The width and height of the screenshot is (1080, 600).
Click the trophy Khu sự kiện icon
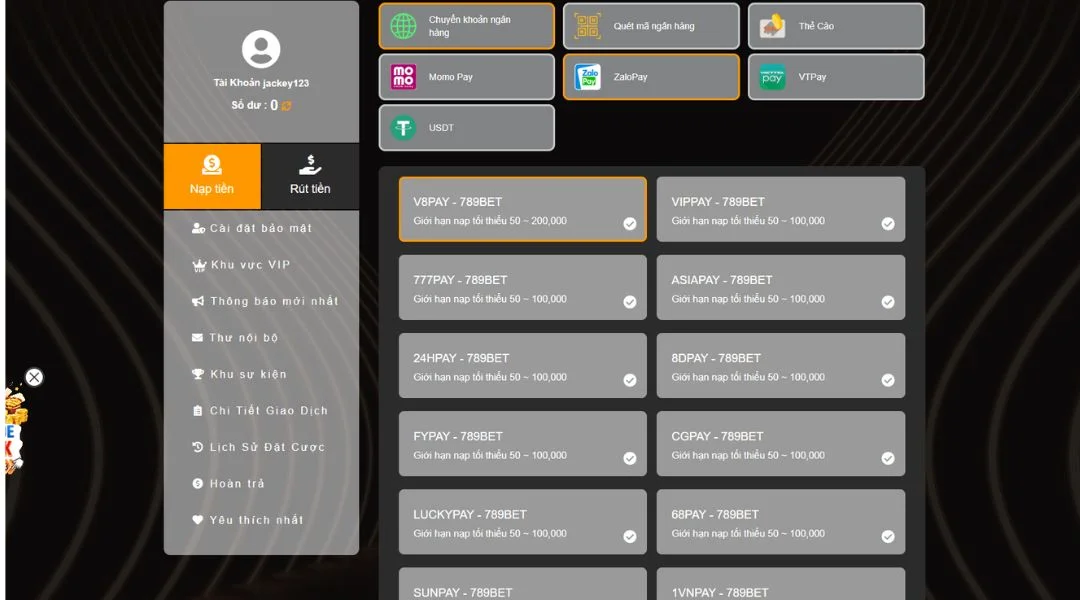tap(198, 374)
